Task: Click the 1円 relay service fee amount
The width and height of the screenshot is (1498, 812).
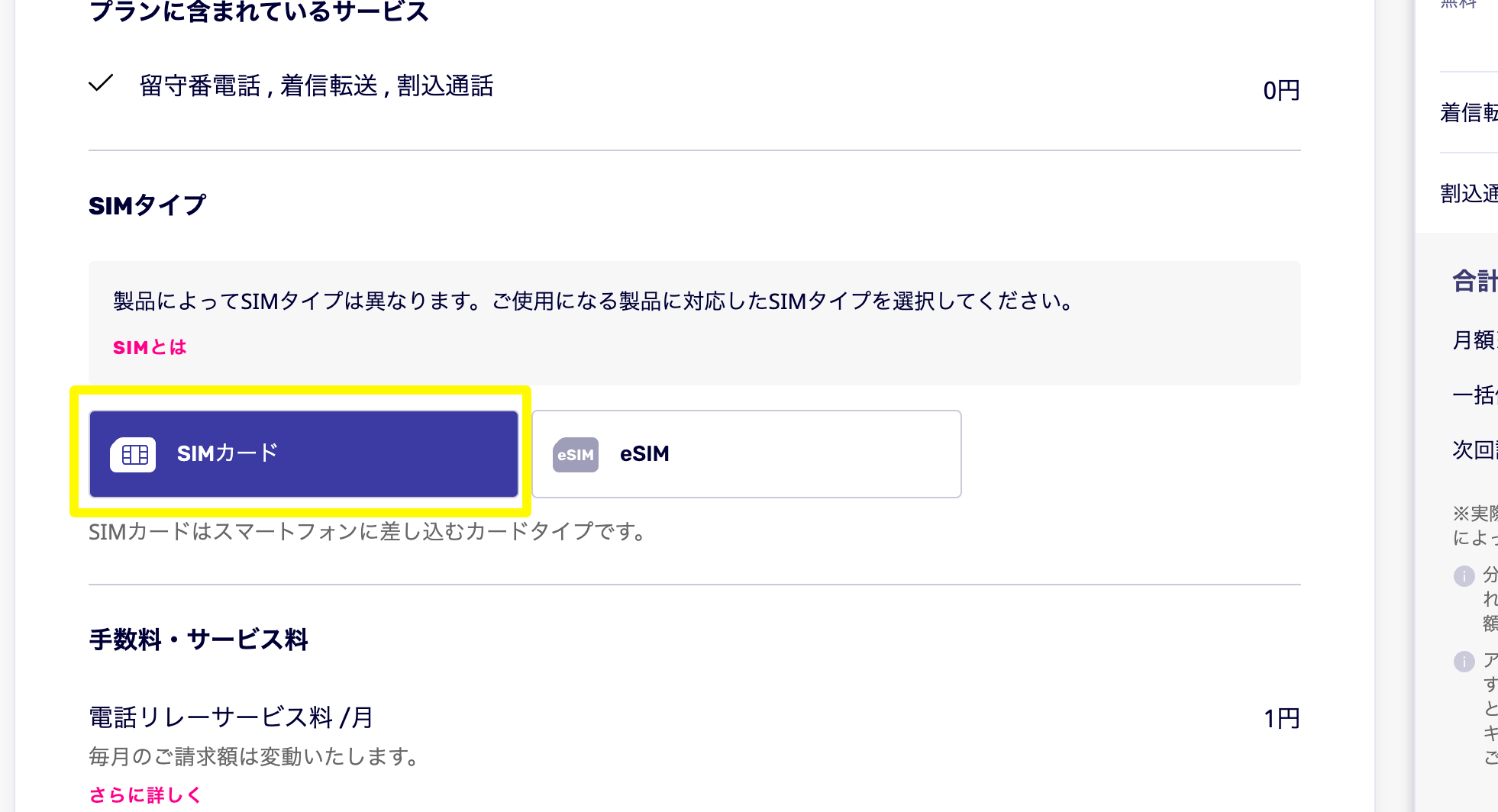Action: [1282, 718]
